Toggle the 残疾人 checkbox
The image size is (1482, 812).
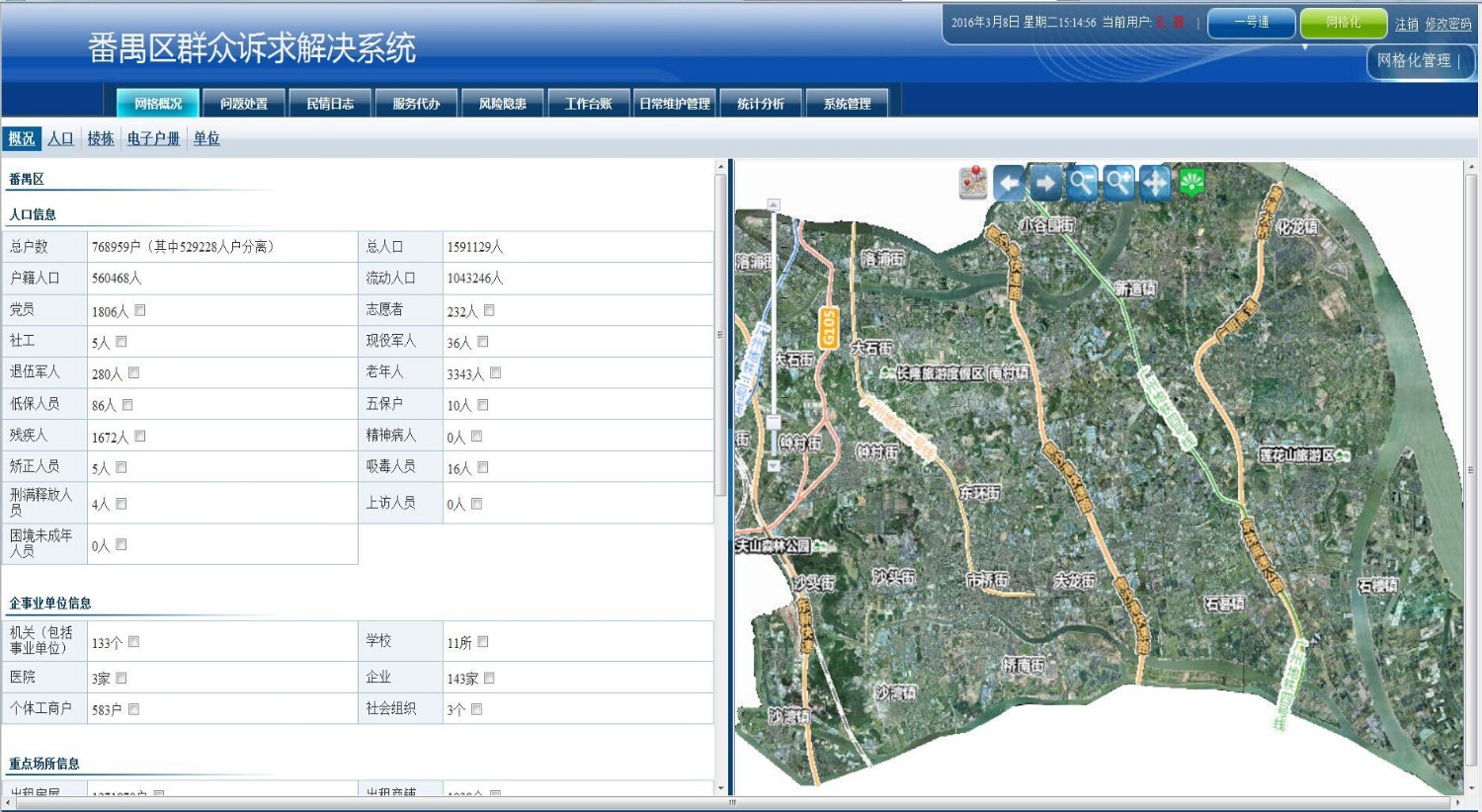(140, 436)
